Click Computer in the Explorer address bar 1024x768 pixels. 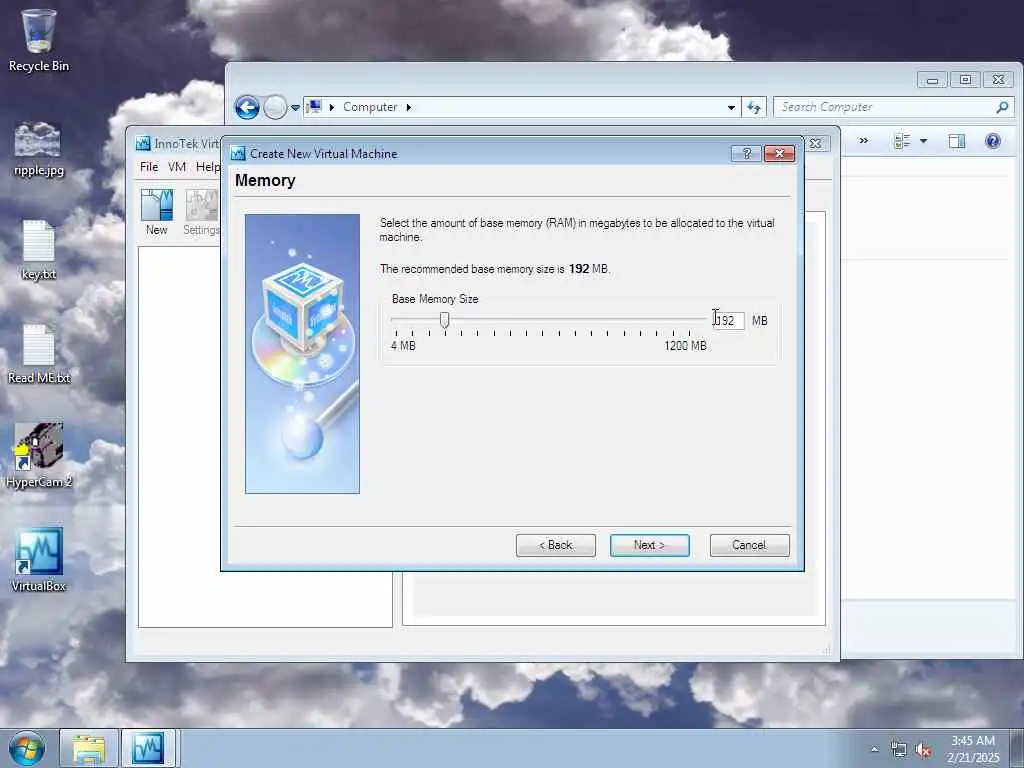click(x=370, y=107)
